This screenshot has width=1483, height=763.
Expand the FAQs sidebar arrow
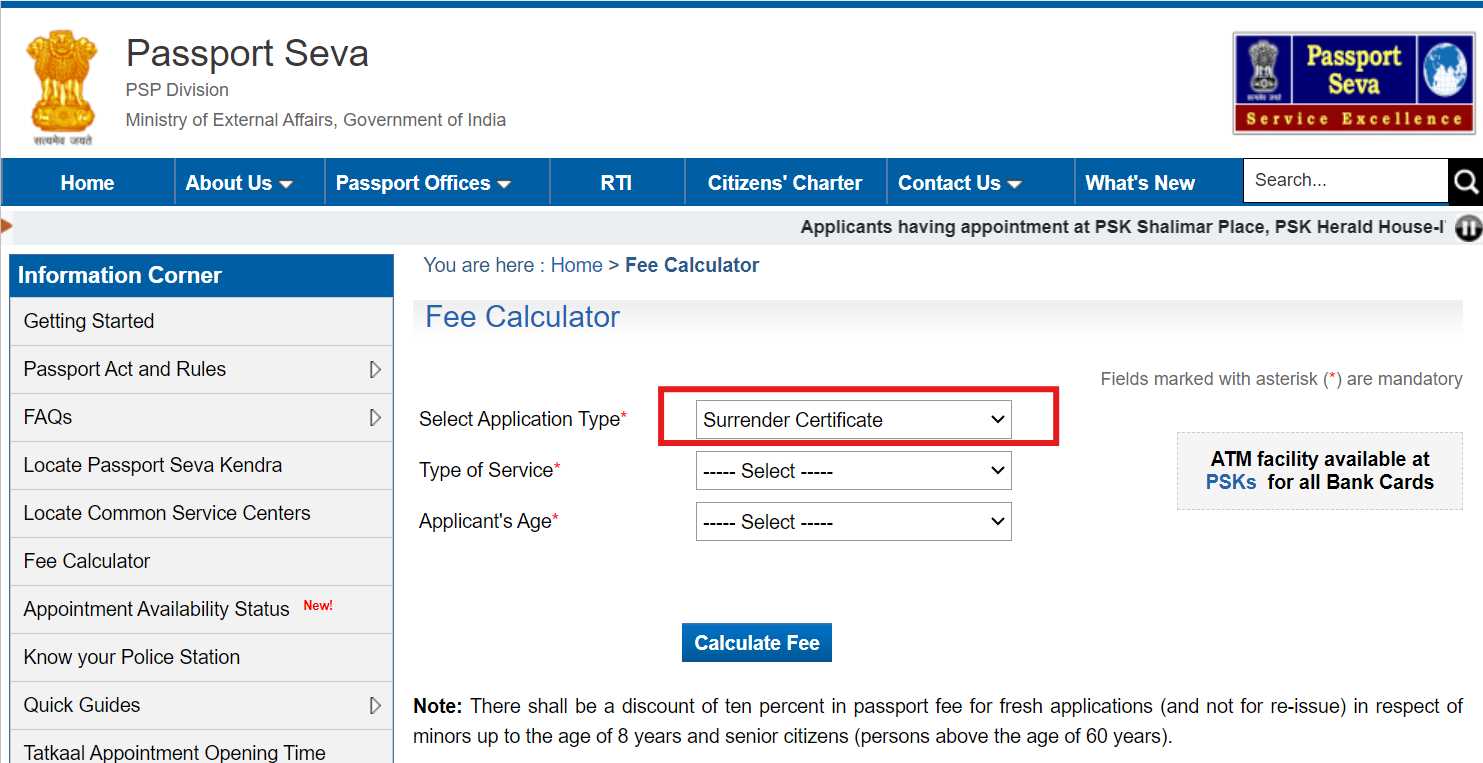coord(375,418)
